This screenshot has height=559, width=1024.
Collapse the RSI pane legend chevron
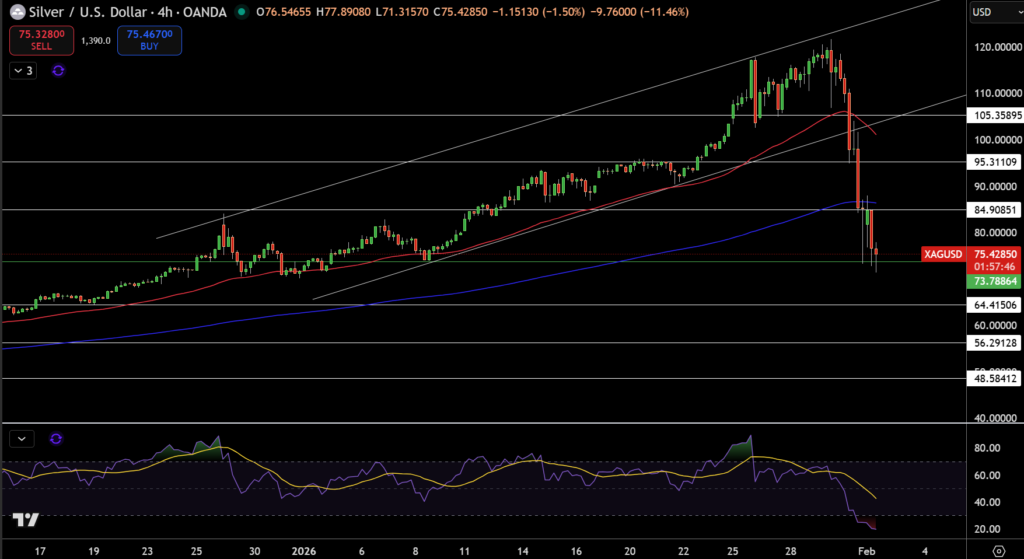[21, 438]
